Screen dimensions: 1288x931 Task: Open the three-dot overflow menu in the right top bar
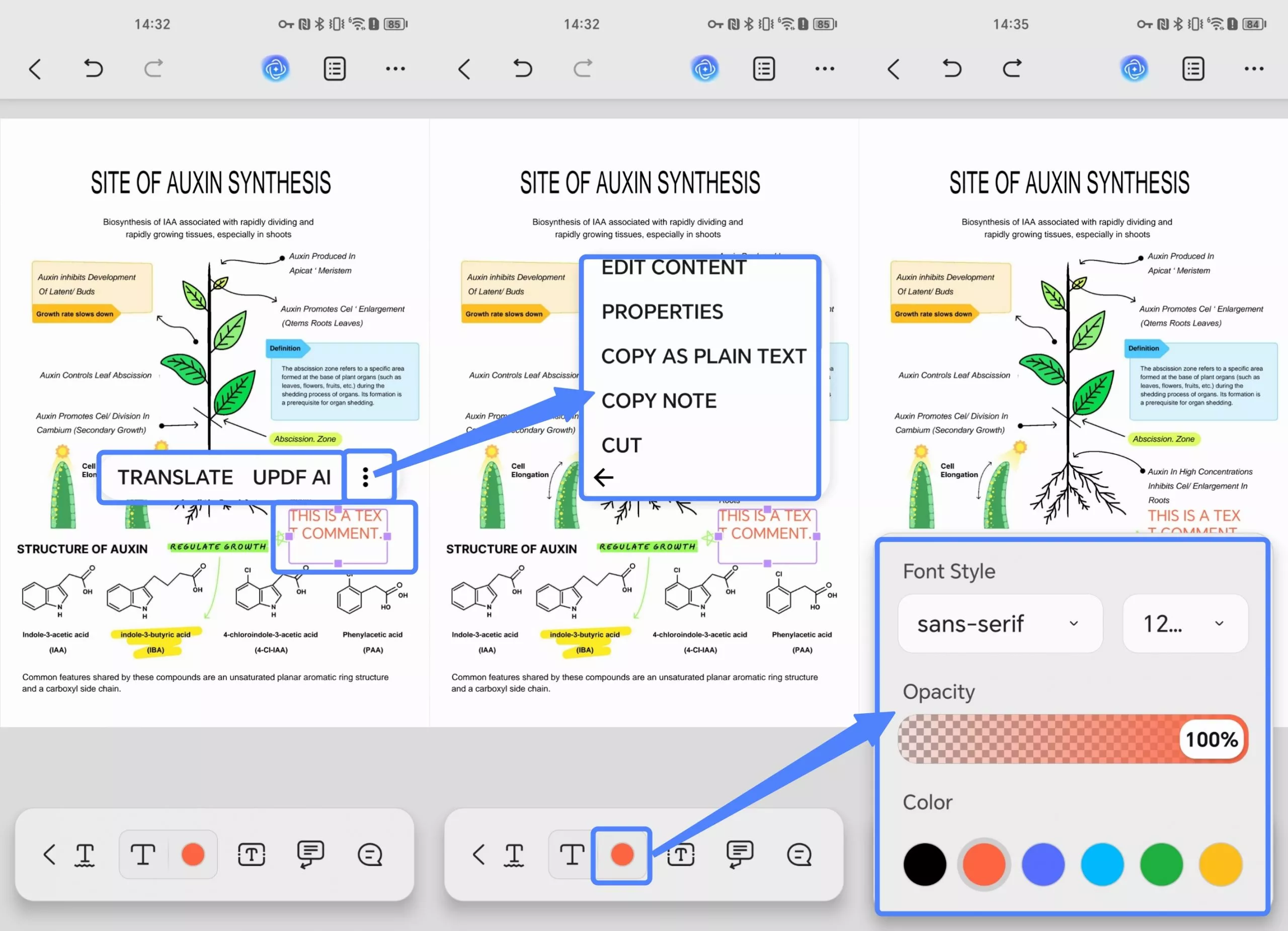pyautogui.click(x=1253, y=69)
